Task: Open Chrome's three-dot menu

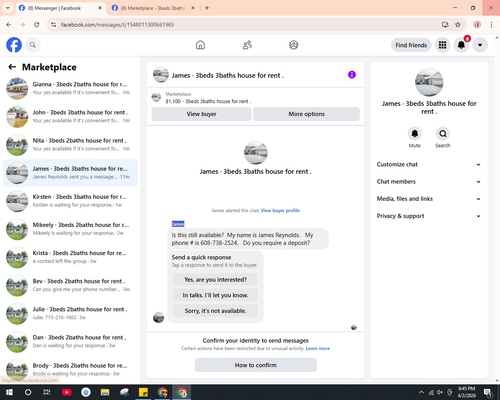Action: click(491, 24)
